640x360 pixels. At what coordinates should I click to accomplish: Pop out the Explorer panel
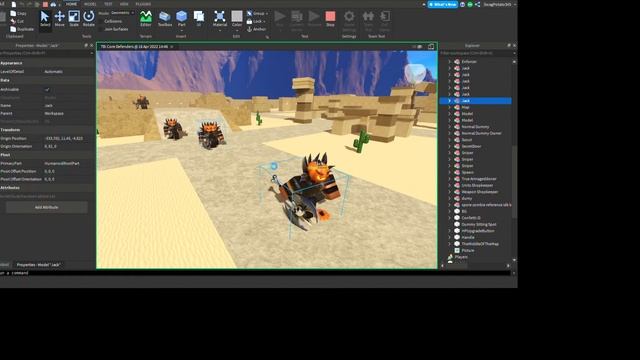point(509,45)
